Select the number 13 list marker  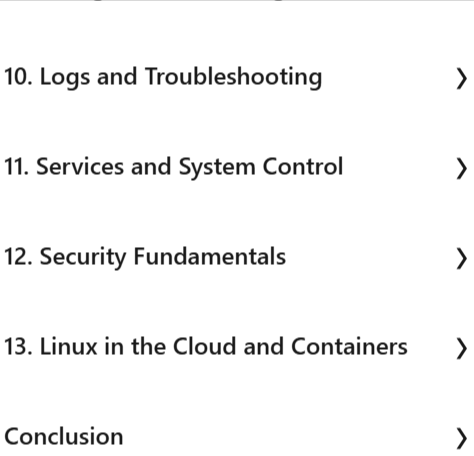coord(18,347)
